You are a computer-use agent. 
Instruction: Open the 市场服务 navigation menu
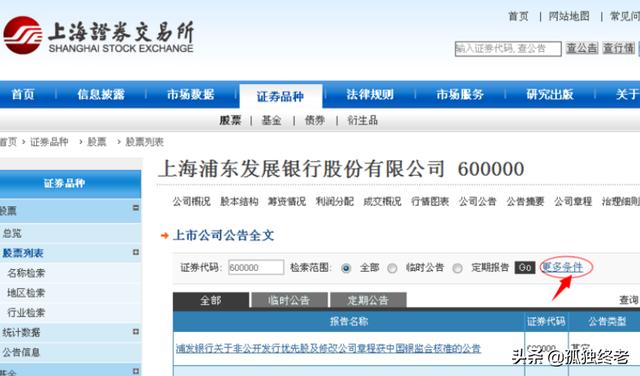[x=460, y=95]
